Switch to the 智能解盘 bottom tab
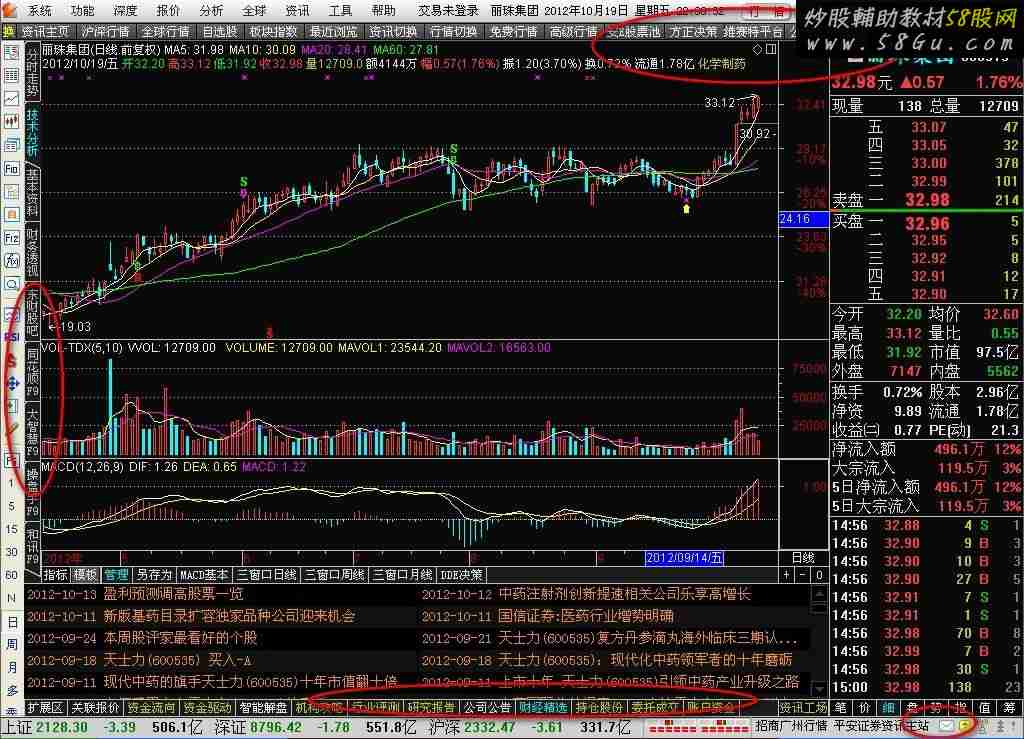This screenshot has height=739, width=1024. [263, 708]
